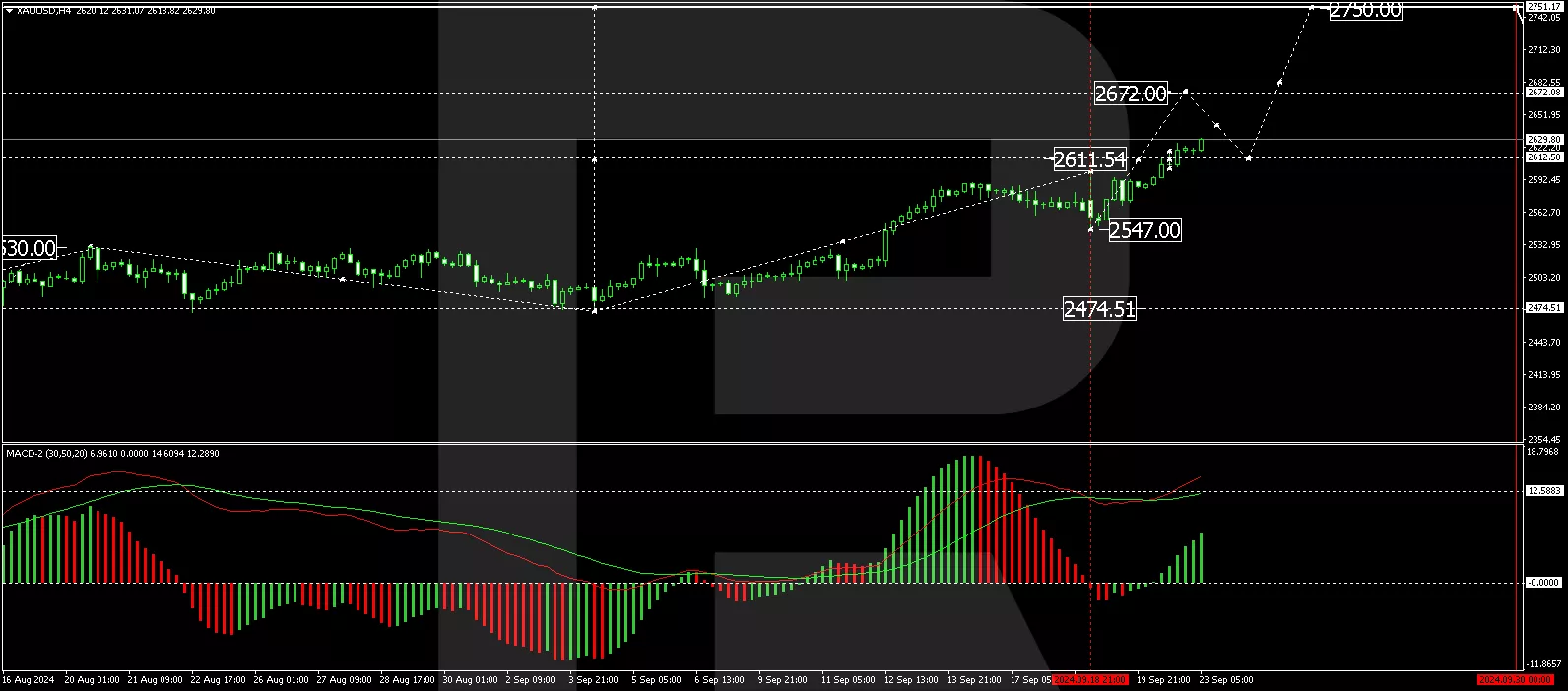Click current price 2629.80 axis tag
Viewport: 1568px width, 691px height.
[x=1543, y=140]
